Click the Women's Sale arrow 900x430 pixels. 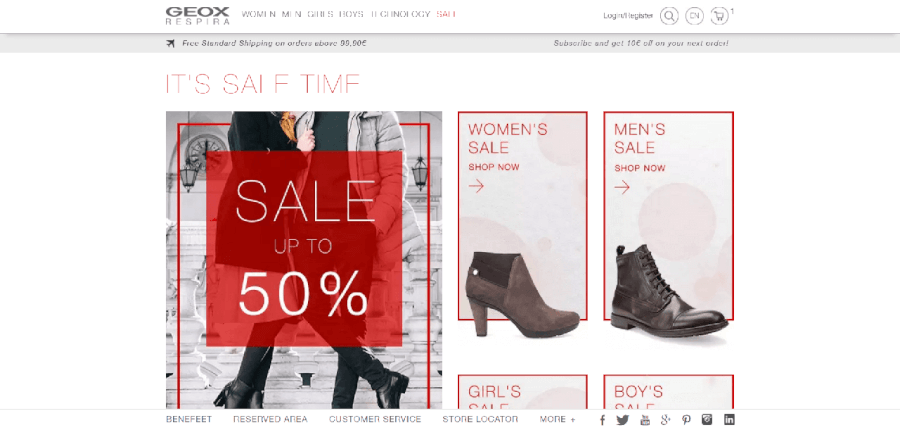476,185
